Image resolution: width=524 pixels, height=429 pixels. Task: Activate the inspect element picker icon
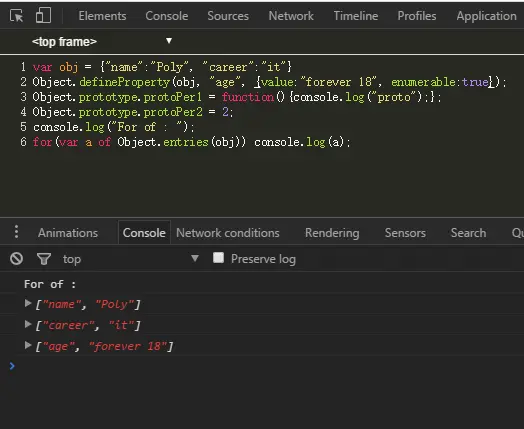click(16, 16)
